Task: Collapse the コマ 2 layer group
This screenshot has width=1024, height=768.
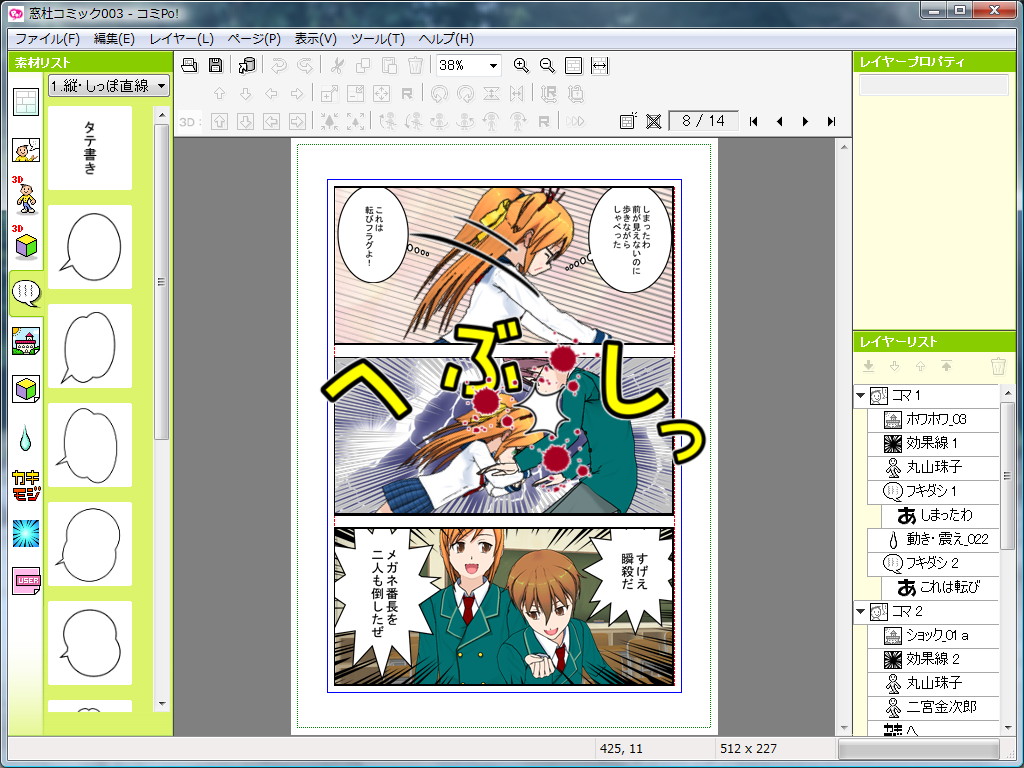Action: (861, 612)
